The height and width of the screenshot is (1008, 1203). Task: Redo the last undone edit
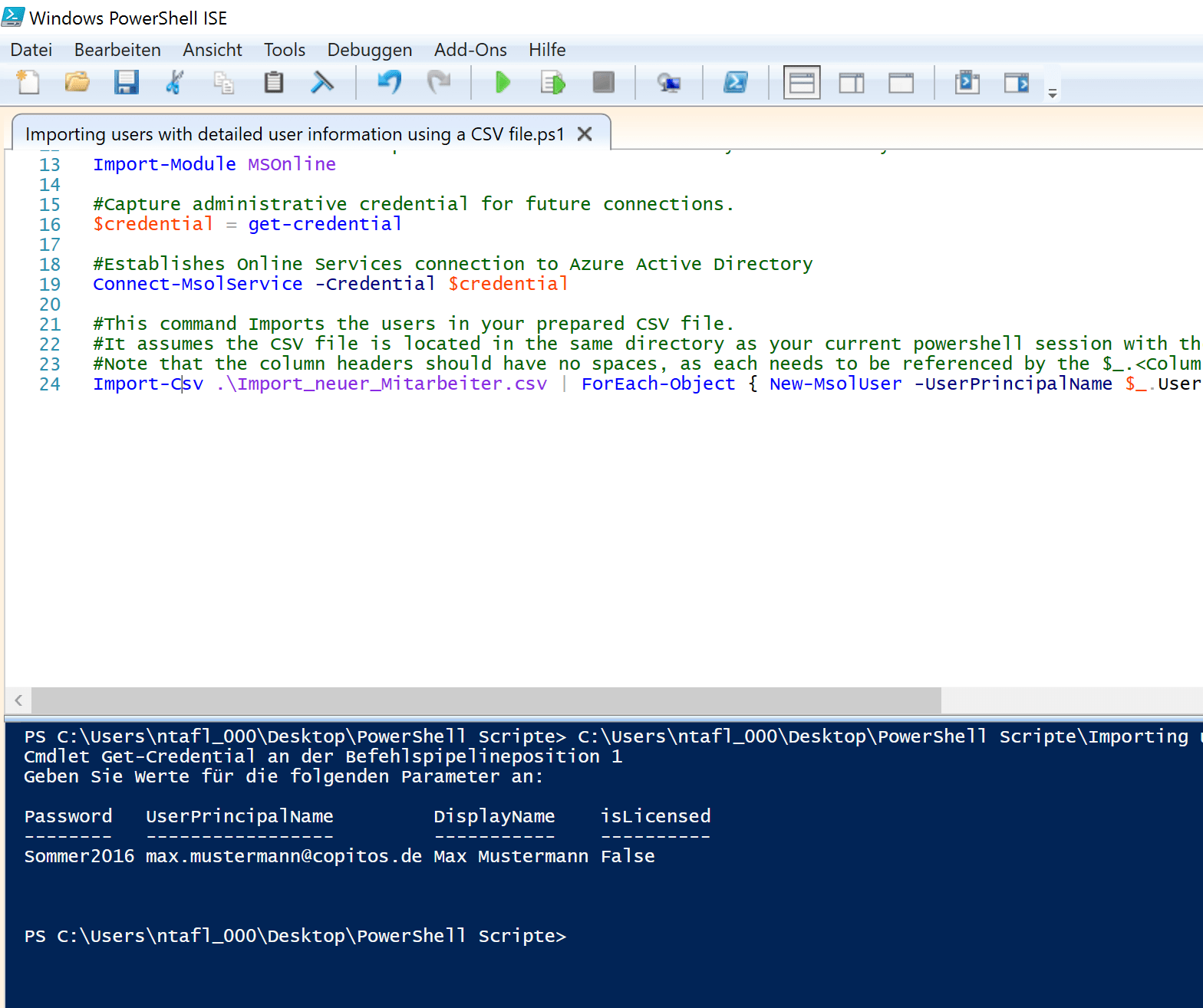click(x=439, y=82)
